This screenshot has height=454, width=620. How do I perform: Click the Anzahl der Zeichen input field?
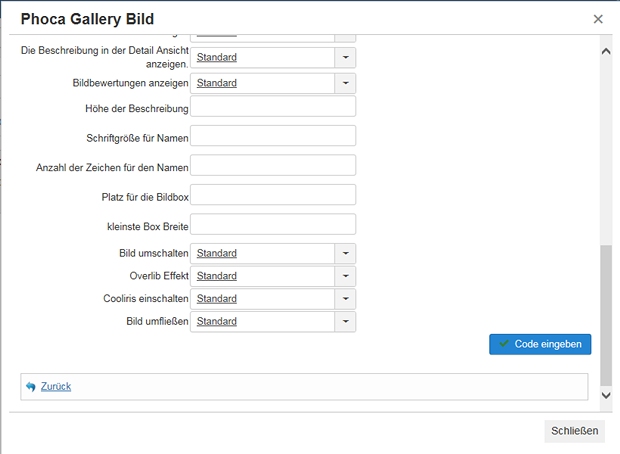click(x=273, y=165)
